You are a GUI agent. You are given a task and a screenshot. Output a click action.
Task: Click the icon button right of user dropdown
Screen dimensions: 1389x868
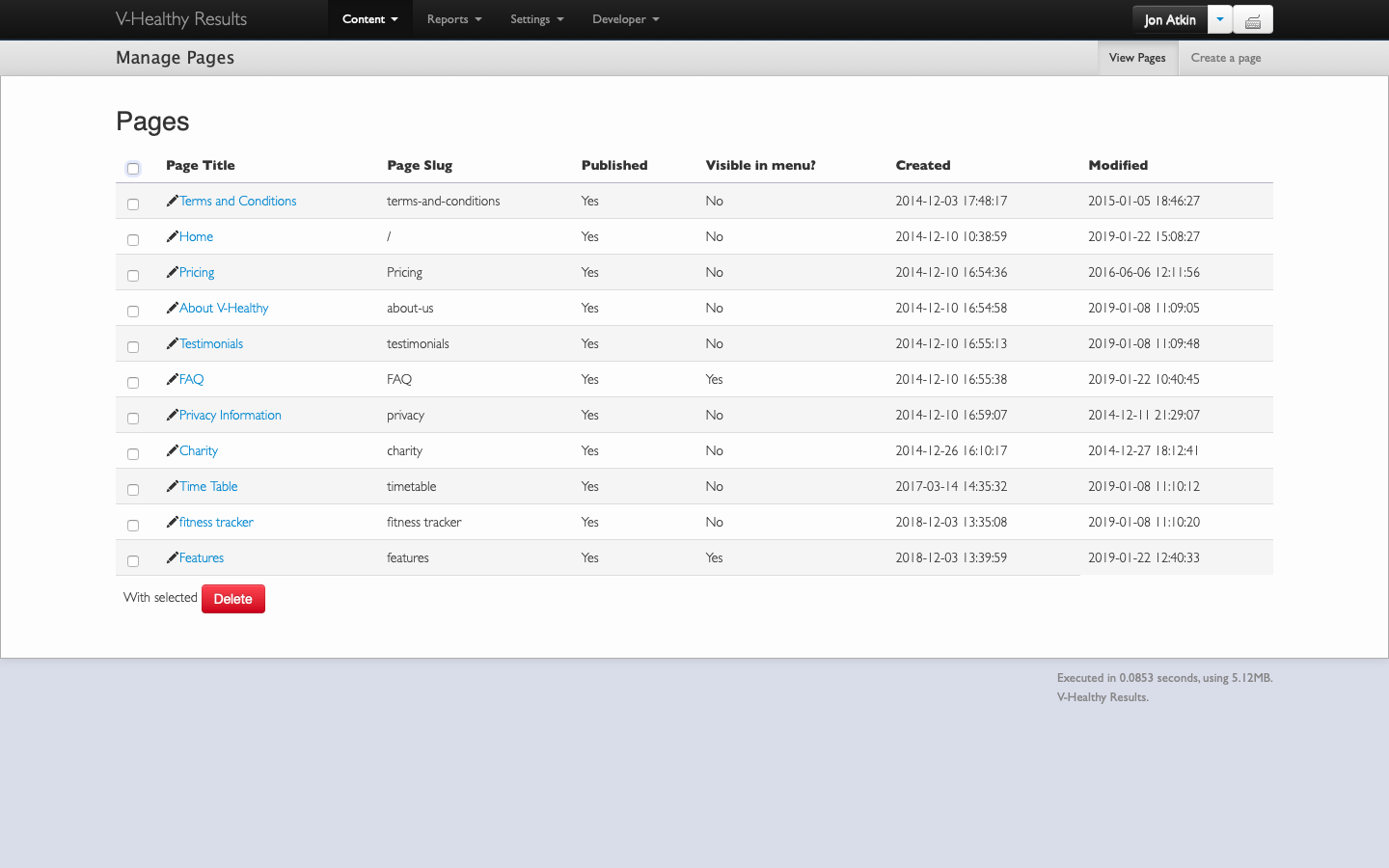click(x=1253, y=20)
